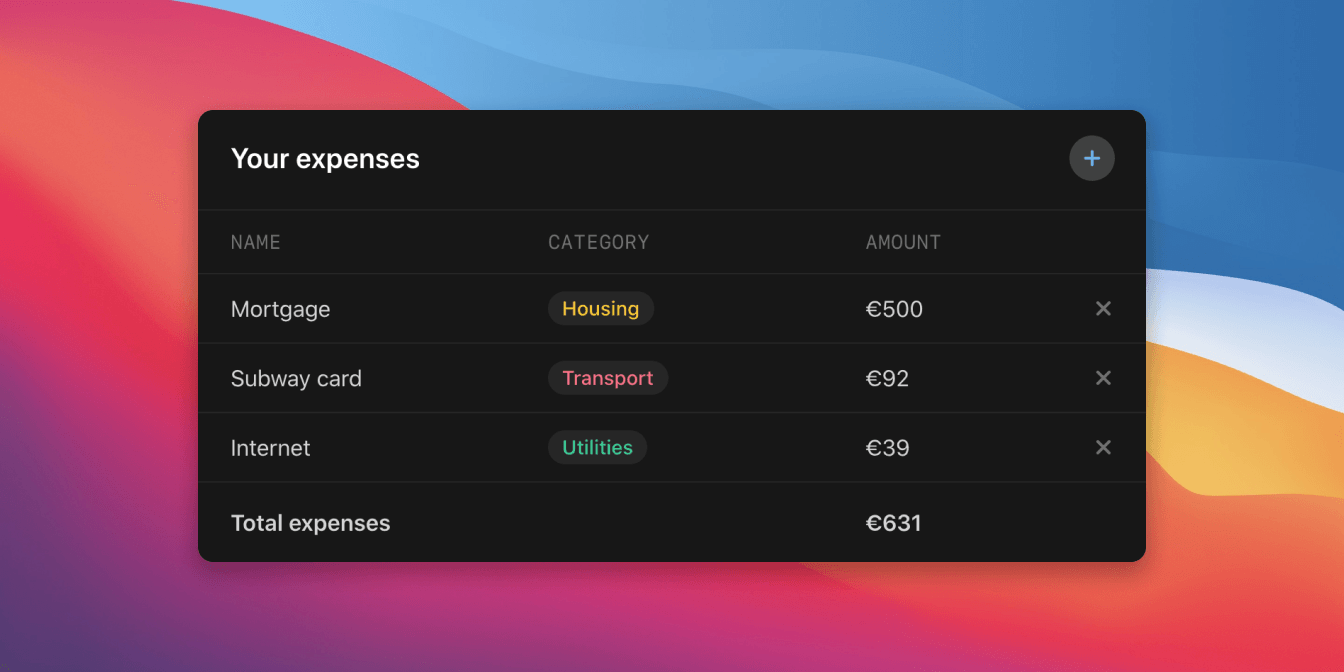Click the Your expenses title

click(325, 158)
